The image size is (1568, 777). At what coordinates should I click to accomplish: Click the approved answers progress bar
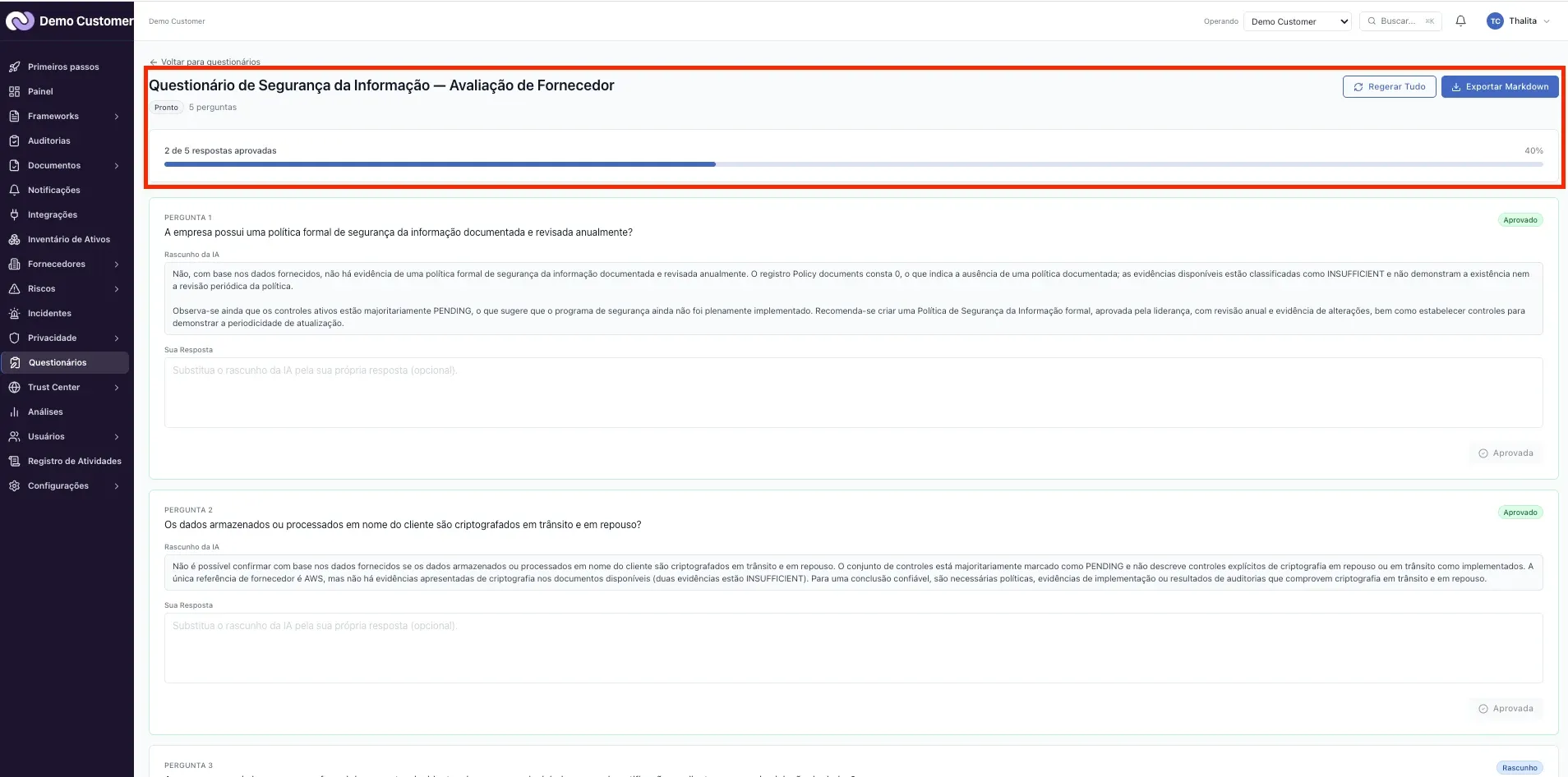click(x=853, y=164)
